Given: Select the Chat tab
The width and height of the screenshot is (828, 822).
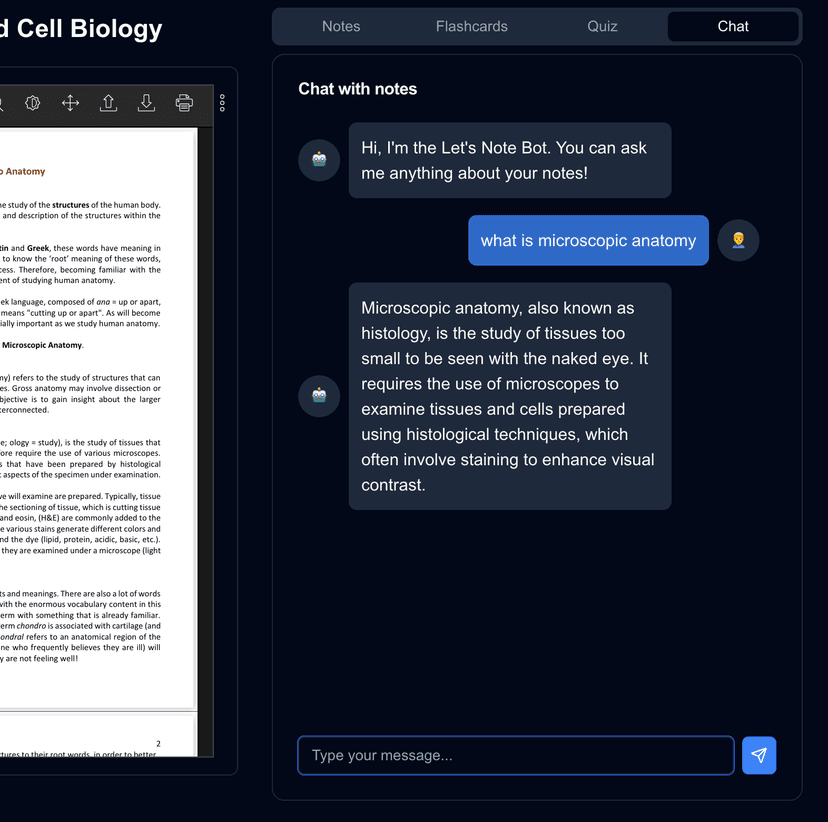Looking at the screenshot, I should tap(733, 27).
